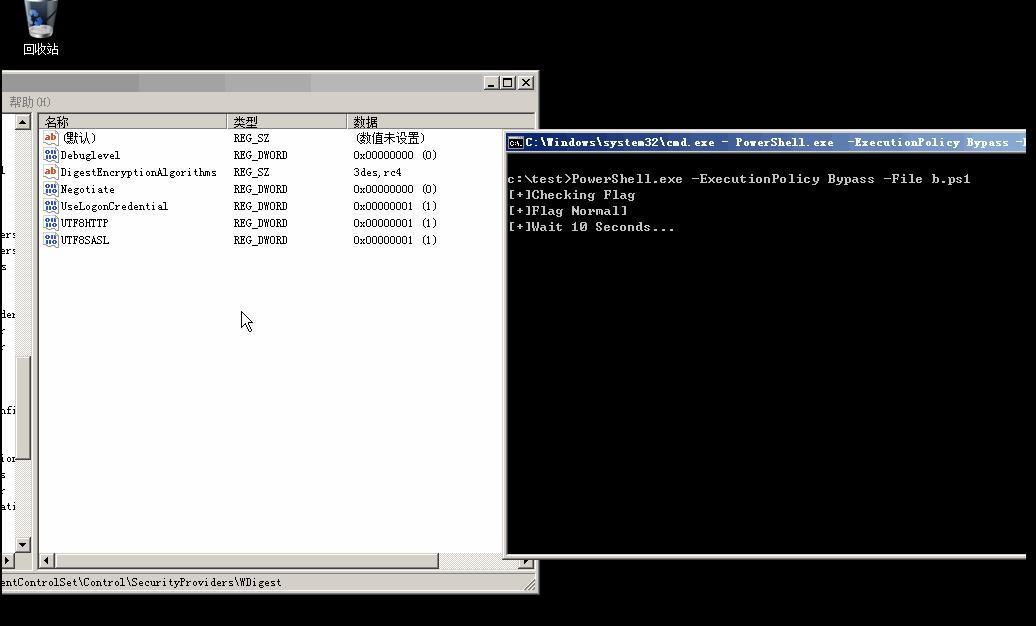
Task: Select the UseLogonCredential value icon
Action: [x=51, y=206]
